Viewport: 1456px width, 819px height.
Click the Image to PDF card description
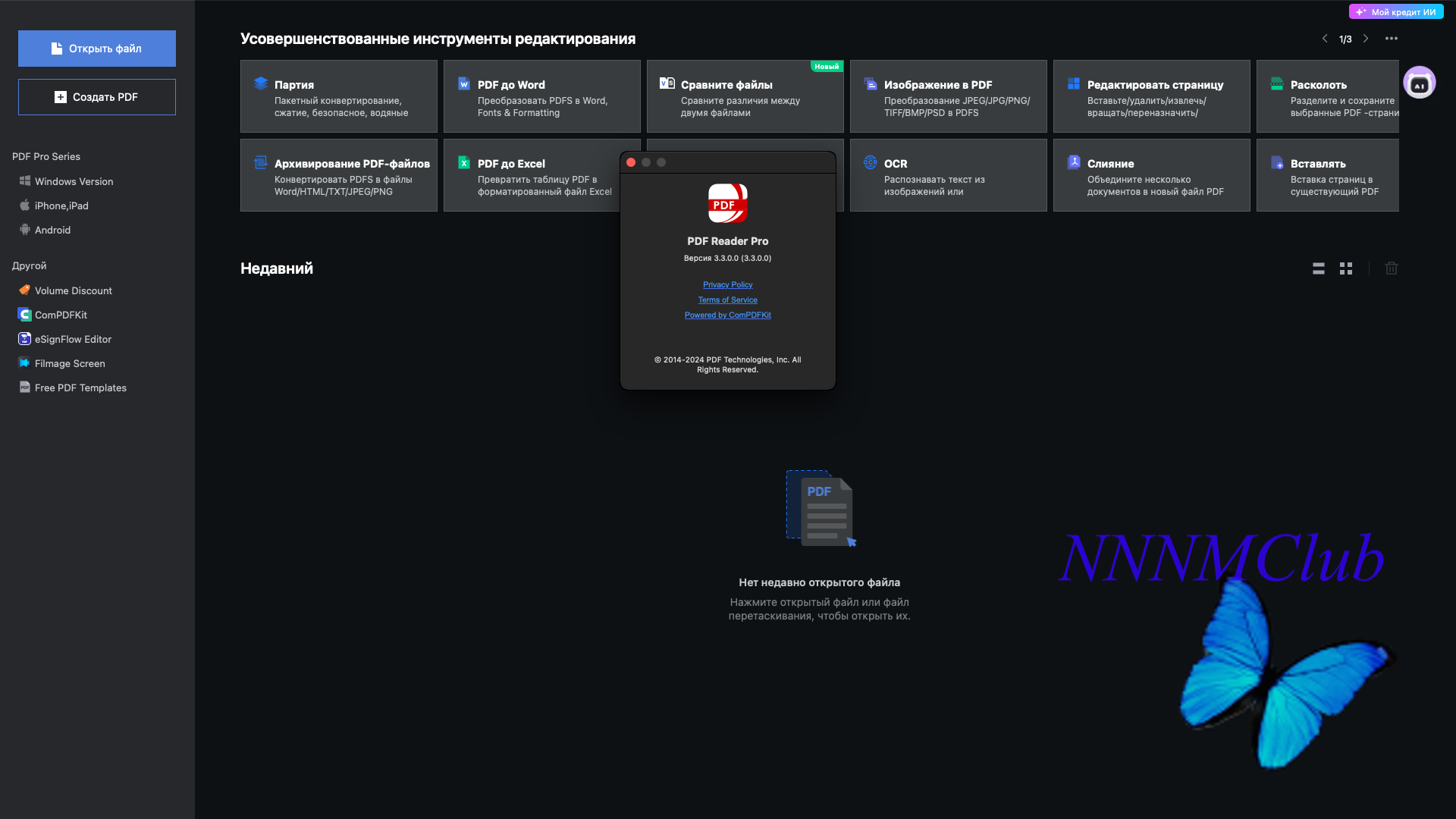(x=957, y=107)
